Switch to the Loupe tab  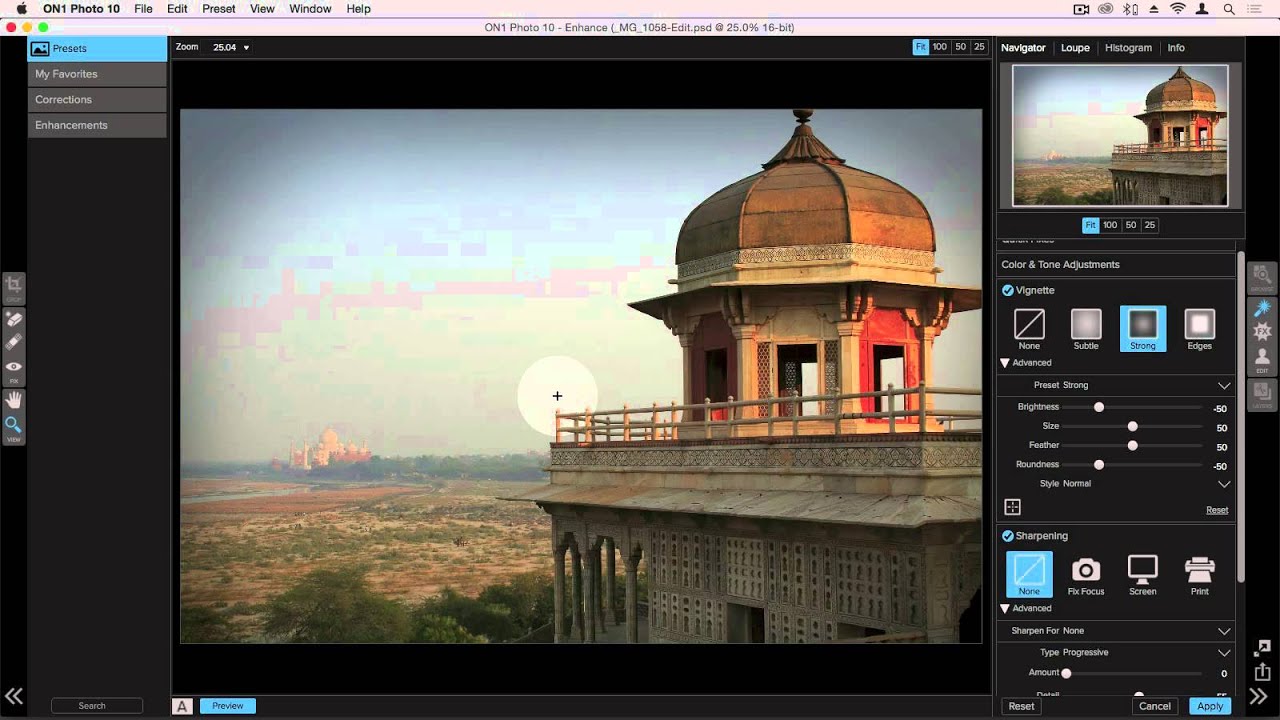[1075, 48]
